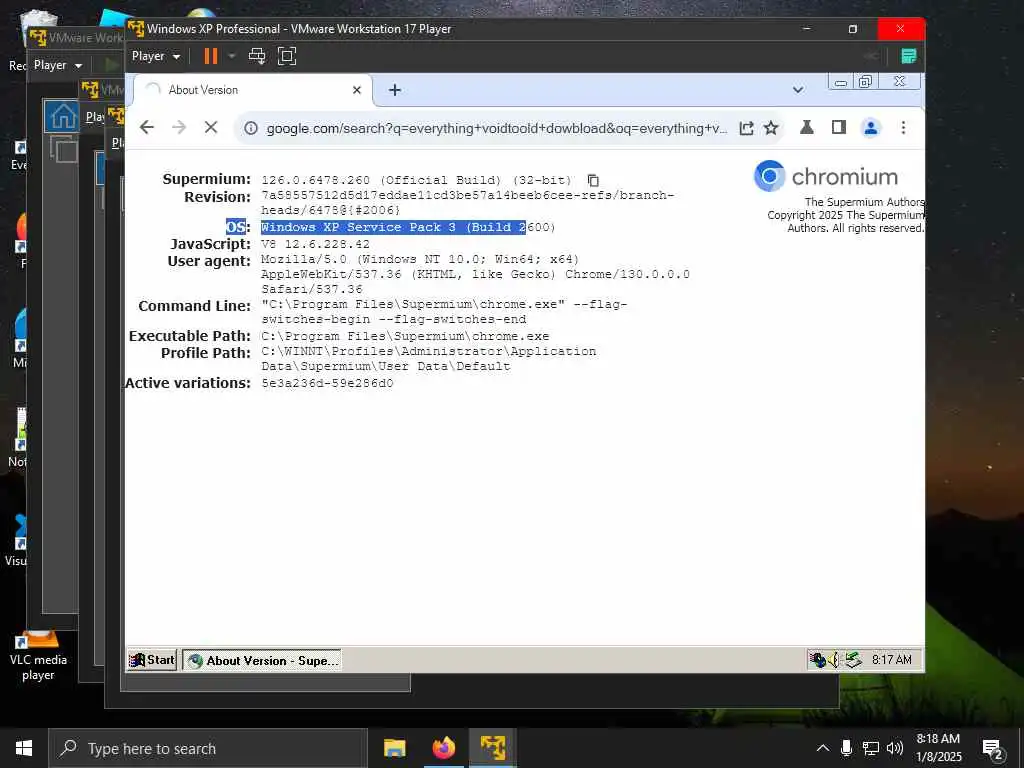Toggle the browser side panel icon
The height and width of the screenshot is (768, 1024).
click(x=839, y=127)
